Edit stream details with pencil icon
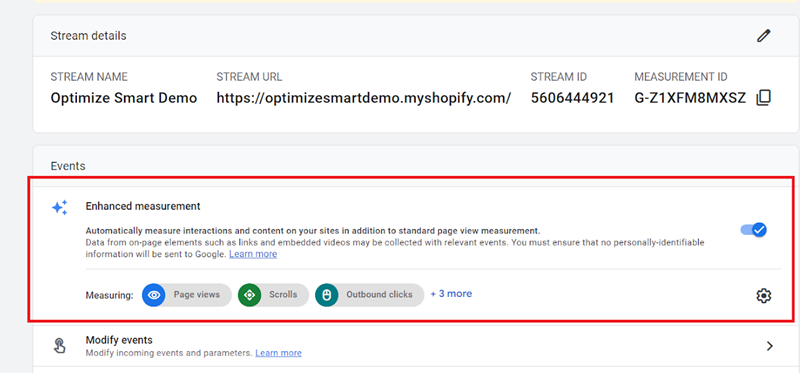The height and width of the screenshot is (373, 800). tap(763, 36)
